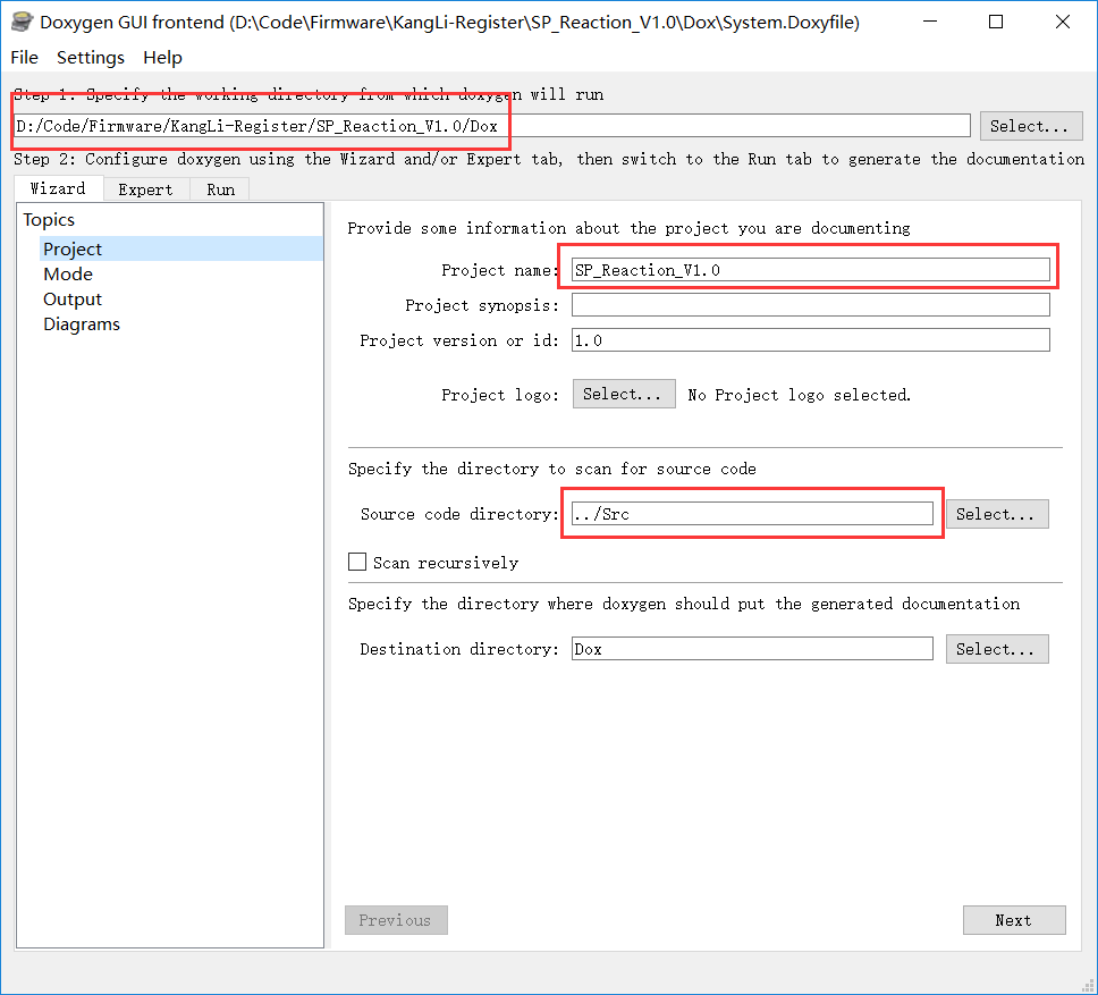
Task: Switch to the Expert tab
Action: 146,190
